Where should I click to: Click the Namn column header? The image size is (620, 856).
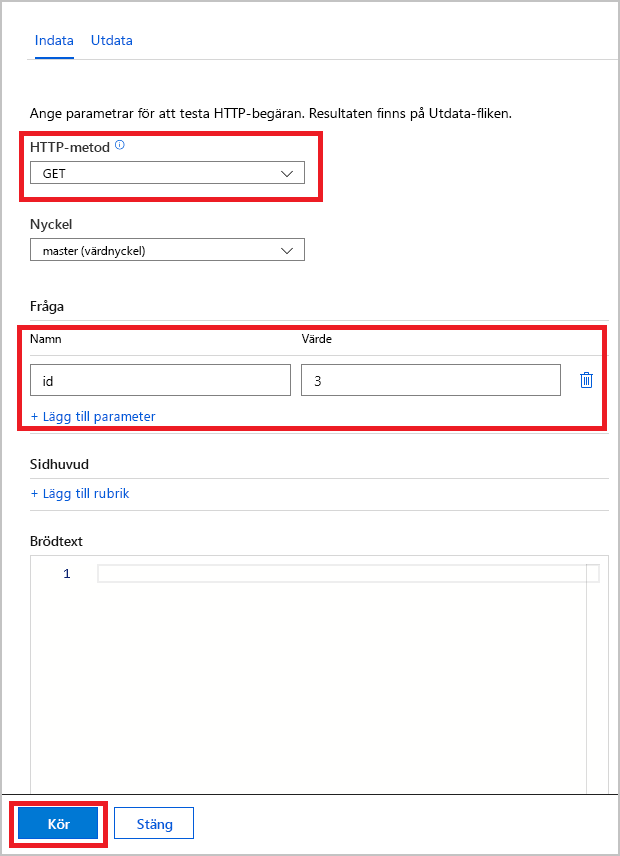(46, 339)
